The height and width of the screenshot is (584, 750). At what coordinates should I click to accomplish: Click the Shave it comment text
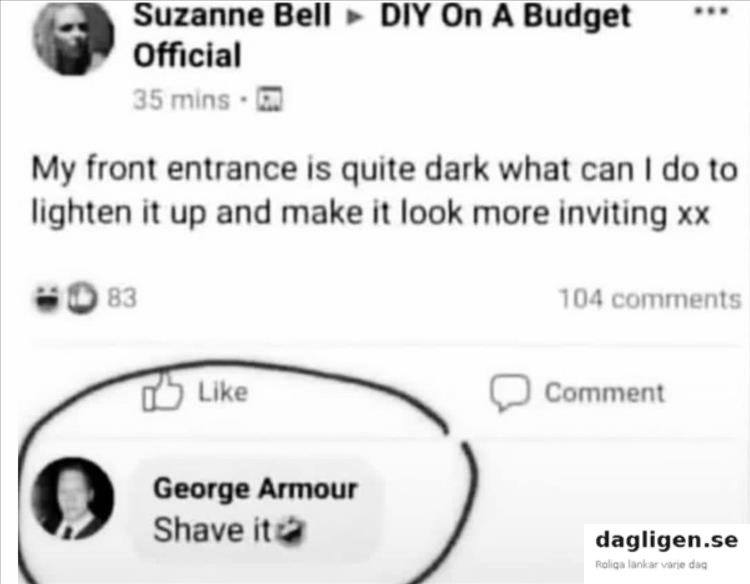pyautogui.click(x=212, y=530)
